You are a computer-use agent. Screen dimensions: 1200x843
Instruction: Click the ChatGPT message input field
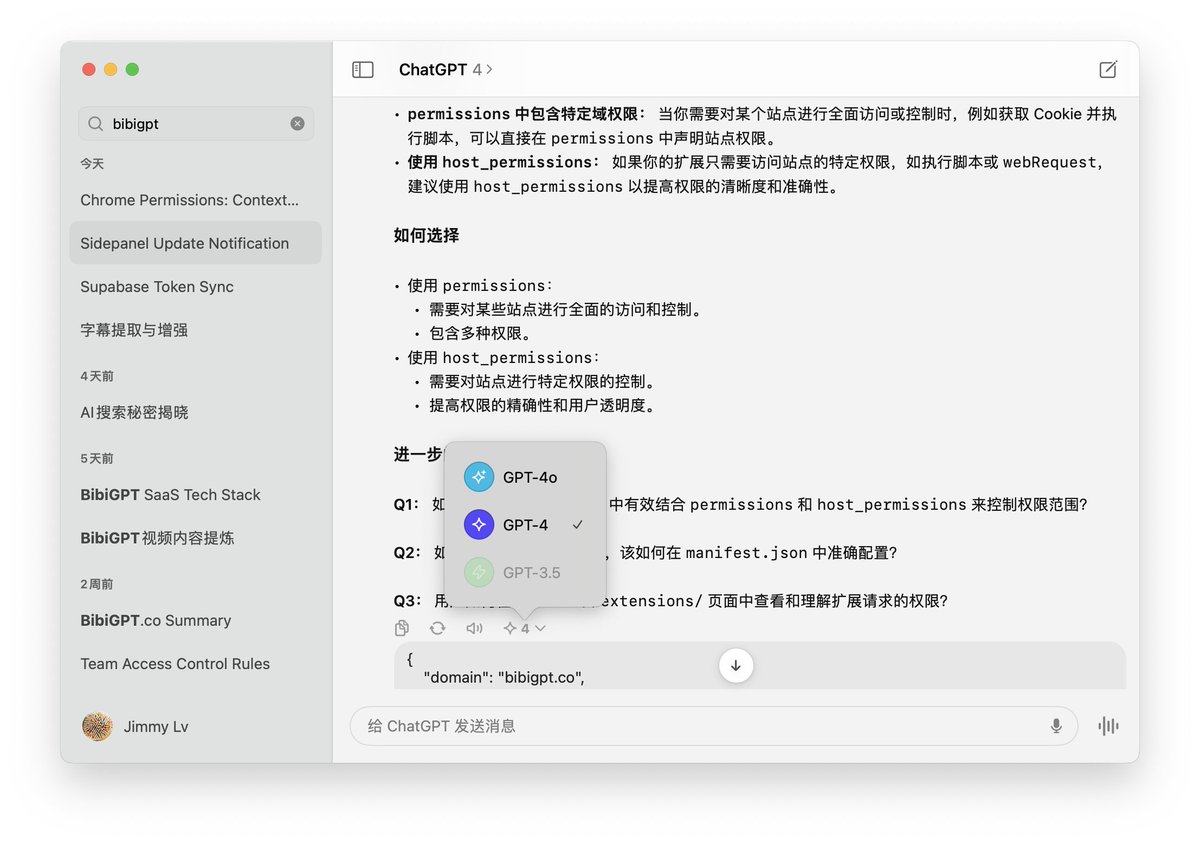point(714,726)
